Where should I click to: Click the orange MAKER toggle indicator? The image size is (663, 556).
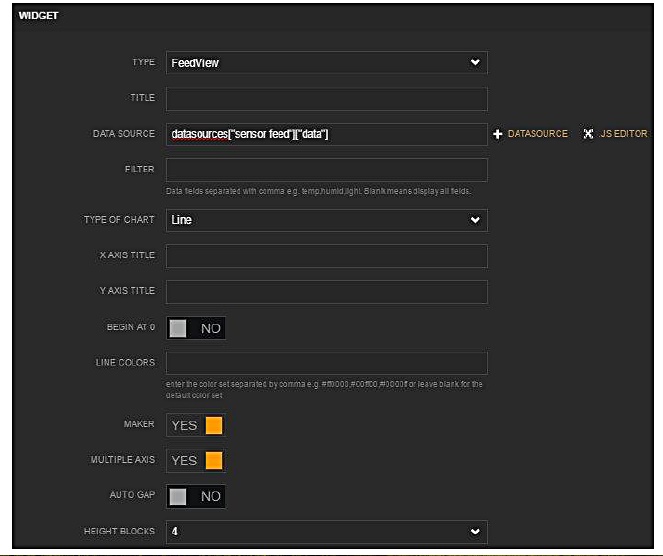(x=213, y=425)
